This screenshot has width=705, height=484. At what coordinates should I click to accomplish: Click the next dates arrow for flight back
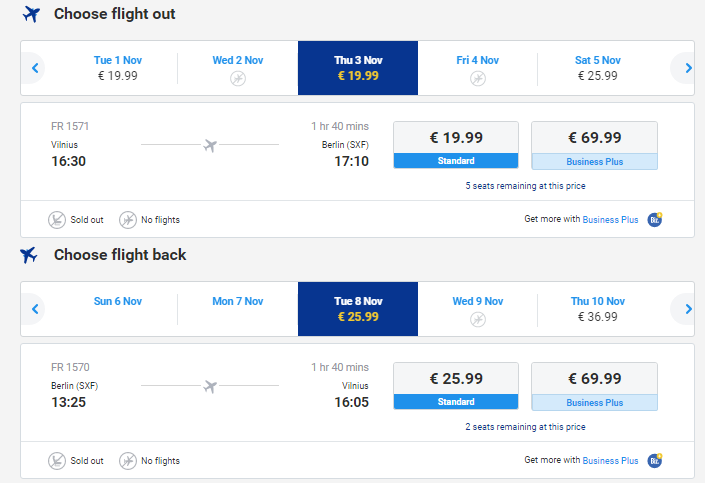(x=687, y=309)
